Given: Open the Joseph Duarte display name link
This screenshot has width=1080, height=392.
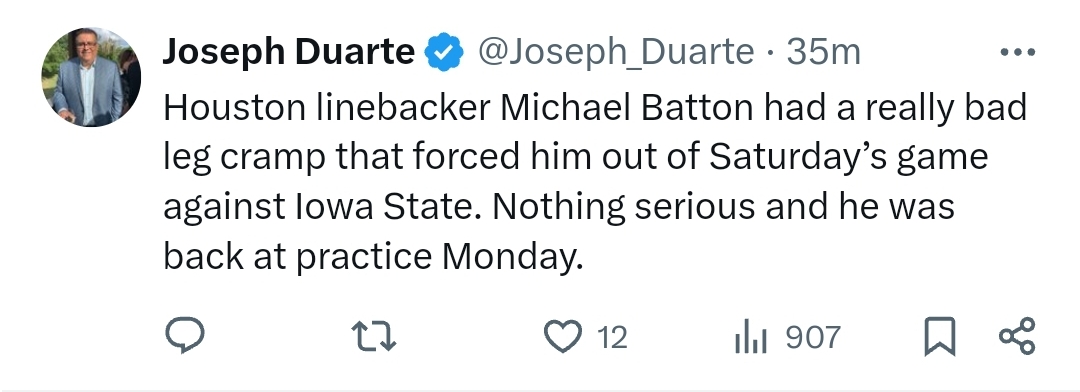Looking at the screenshot, I should tap(289, 52).
